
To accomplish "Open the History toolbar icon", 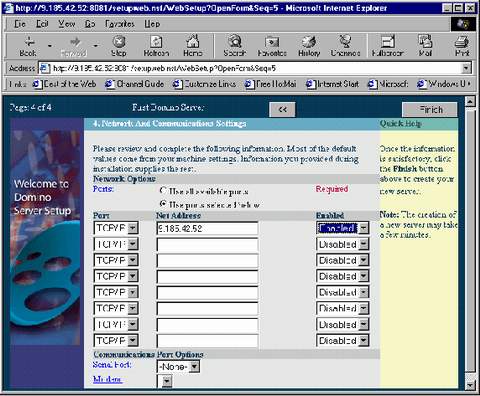I will (309, 42).
